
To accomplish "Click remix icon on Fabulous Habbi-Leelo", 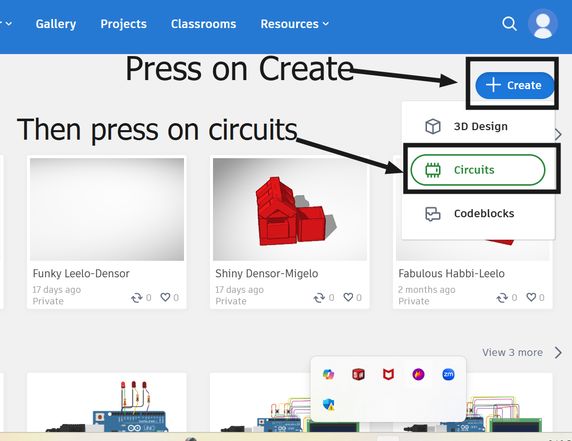I will click(x=502, y=298).
